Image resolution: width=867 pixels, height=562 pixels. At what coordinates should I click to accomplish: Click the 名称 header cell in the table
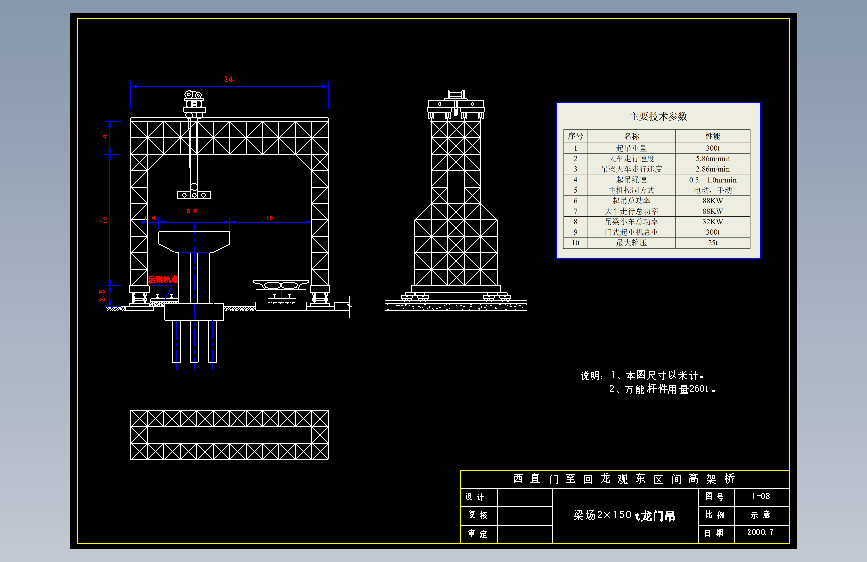631,136
